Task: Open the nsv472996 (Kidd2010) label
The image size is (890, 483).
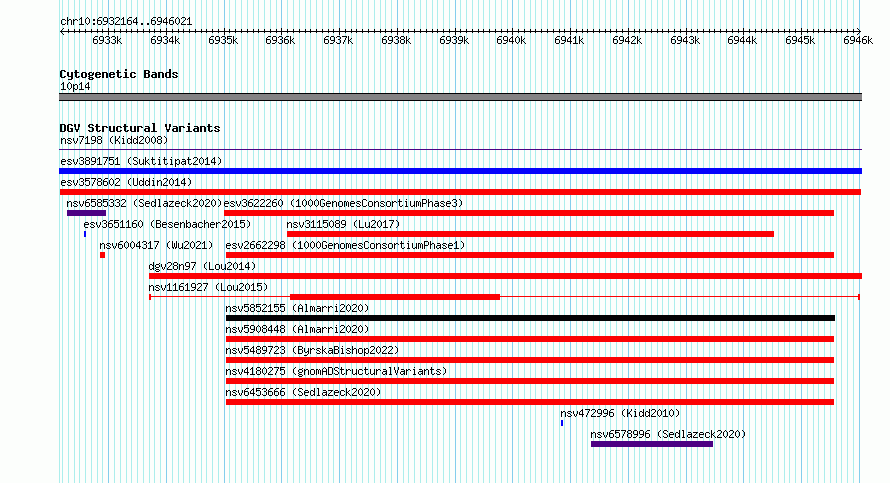Action: 620,413
